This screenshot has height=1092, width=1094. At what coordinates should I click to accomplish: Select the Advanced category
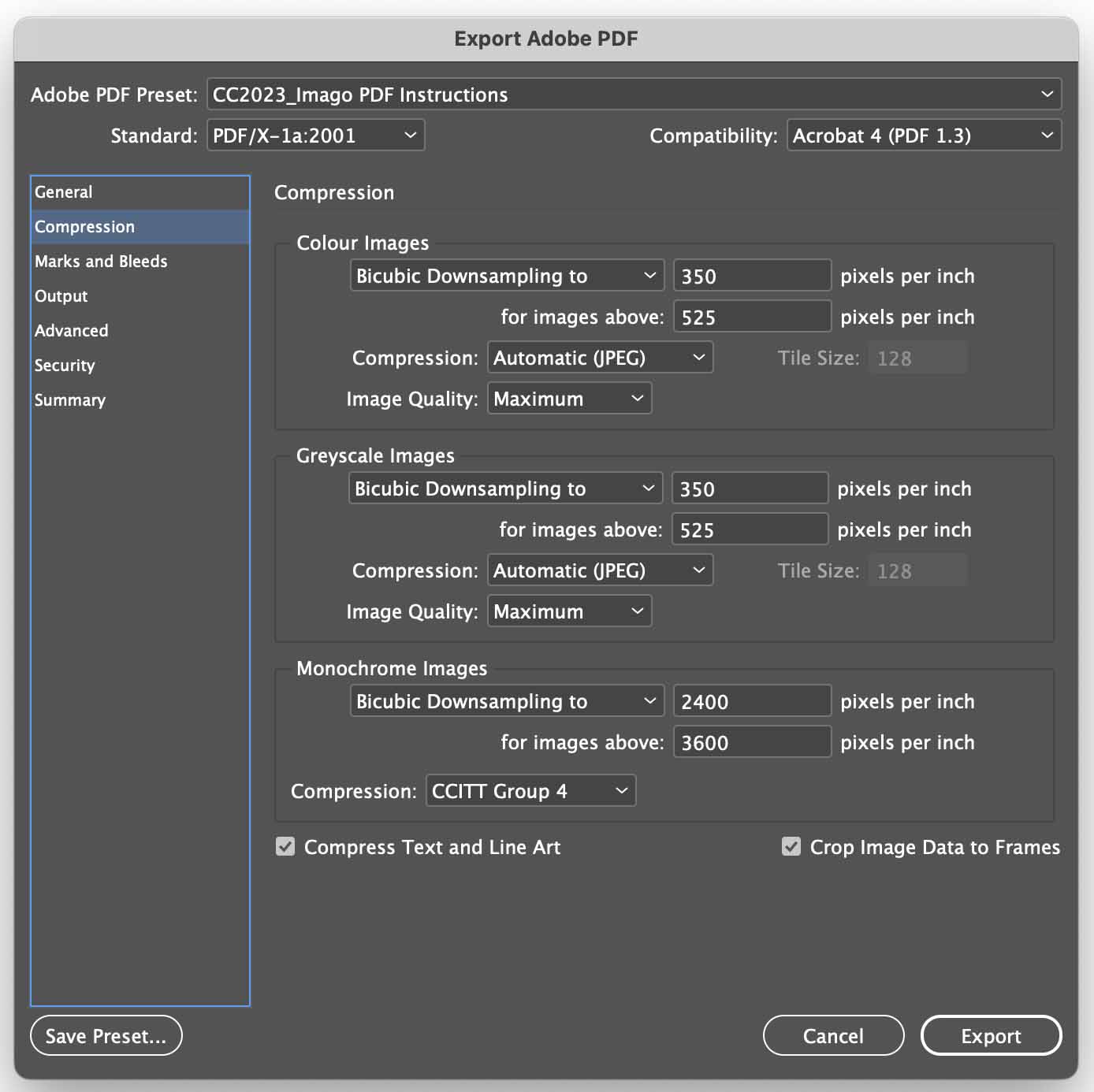tap(140, 331)
